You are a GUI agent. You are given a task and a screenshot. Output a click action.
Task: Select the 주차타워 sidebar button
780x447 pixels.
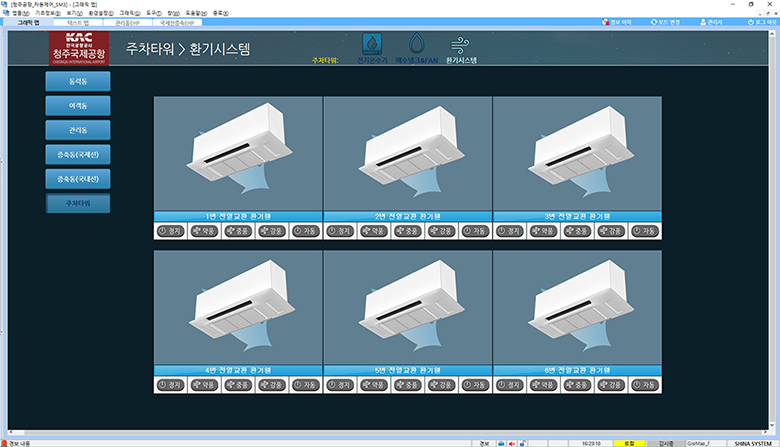pos(78,203)
